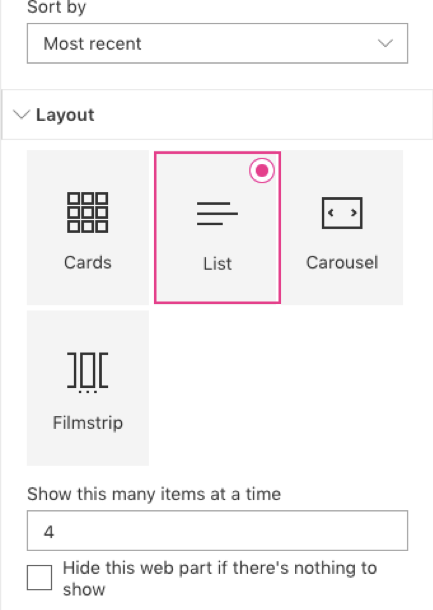Open the Sort by dropdown
433x610 pixels.
pos(217,43)
